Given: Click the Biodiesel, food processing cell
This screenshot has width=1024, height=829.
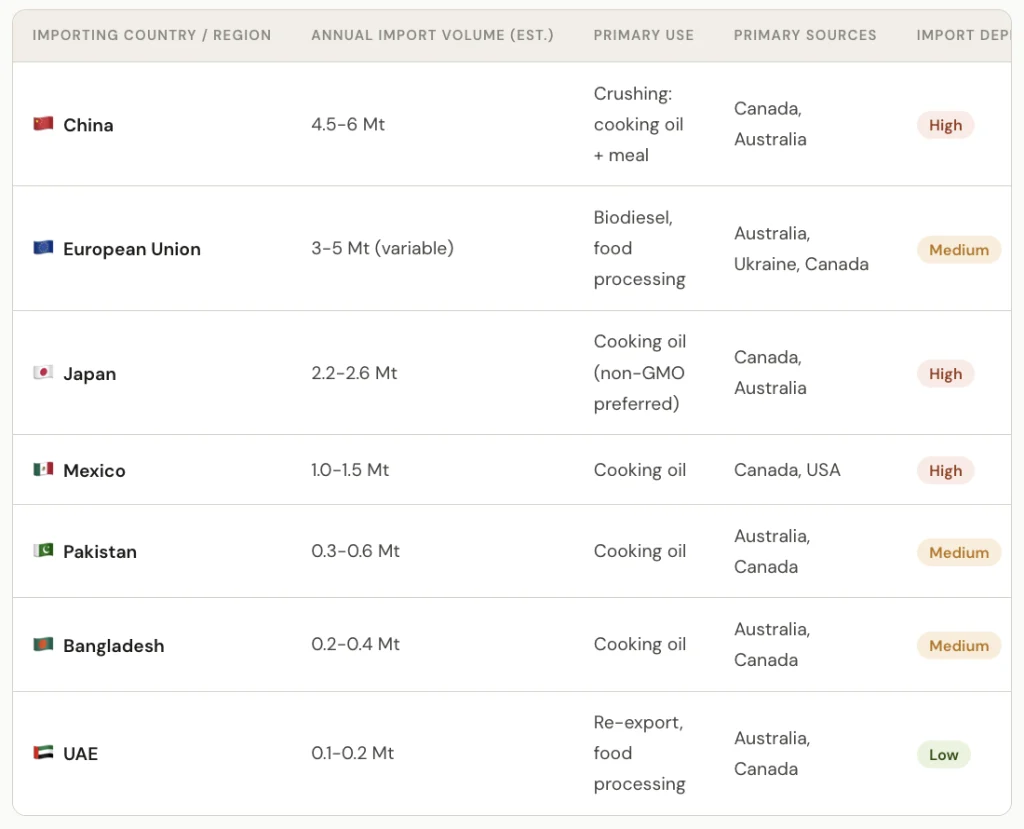Looking at the screenshot, I should point(639,248).
